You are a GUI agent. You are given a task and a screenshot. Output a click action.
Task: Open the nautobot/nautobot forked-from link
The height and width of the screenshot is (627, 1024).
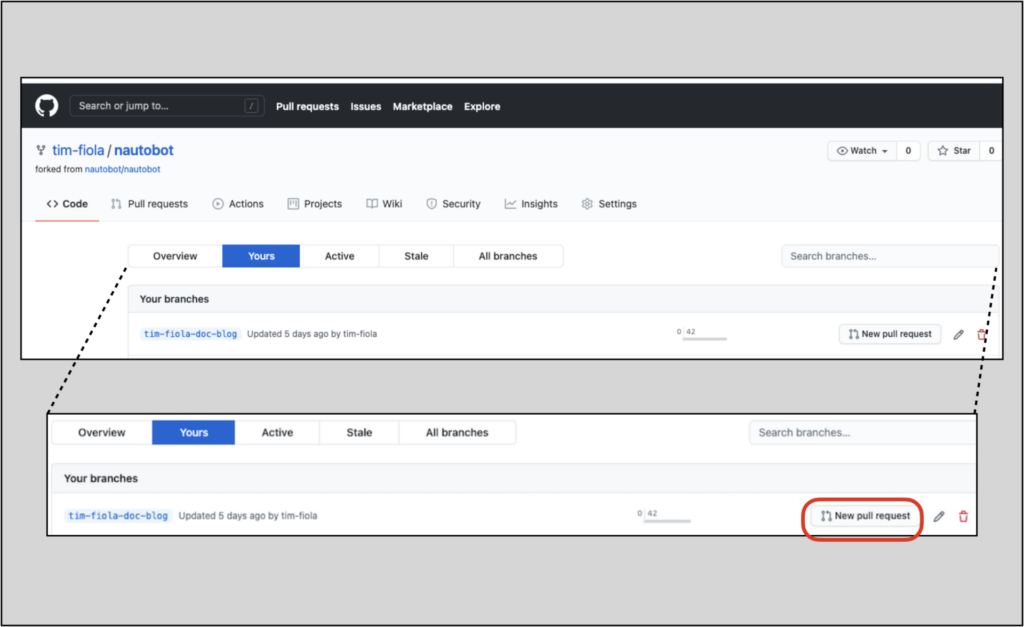122,169
